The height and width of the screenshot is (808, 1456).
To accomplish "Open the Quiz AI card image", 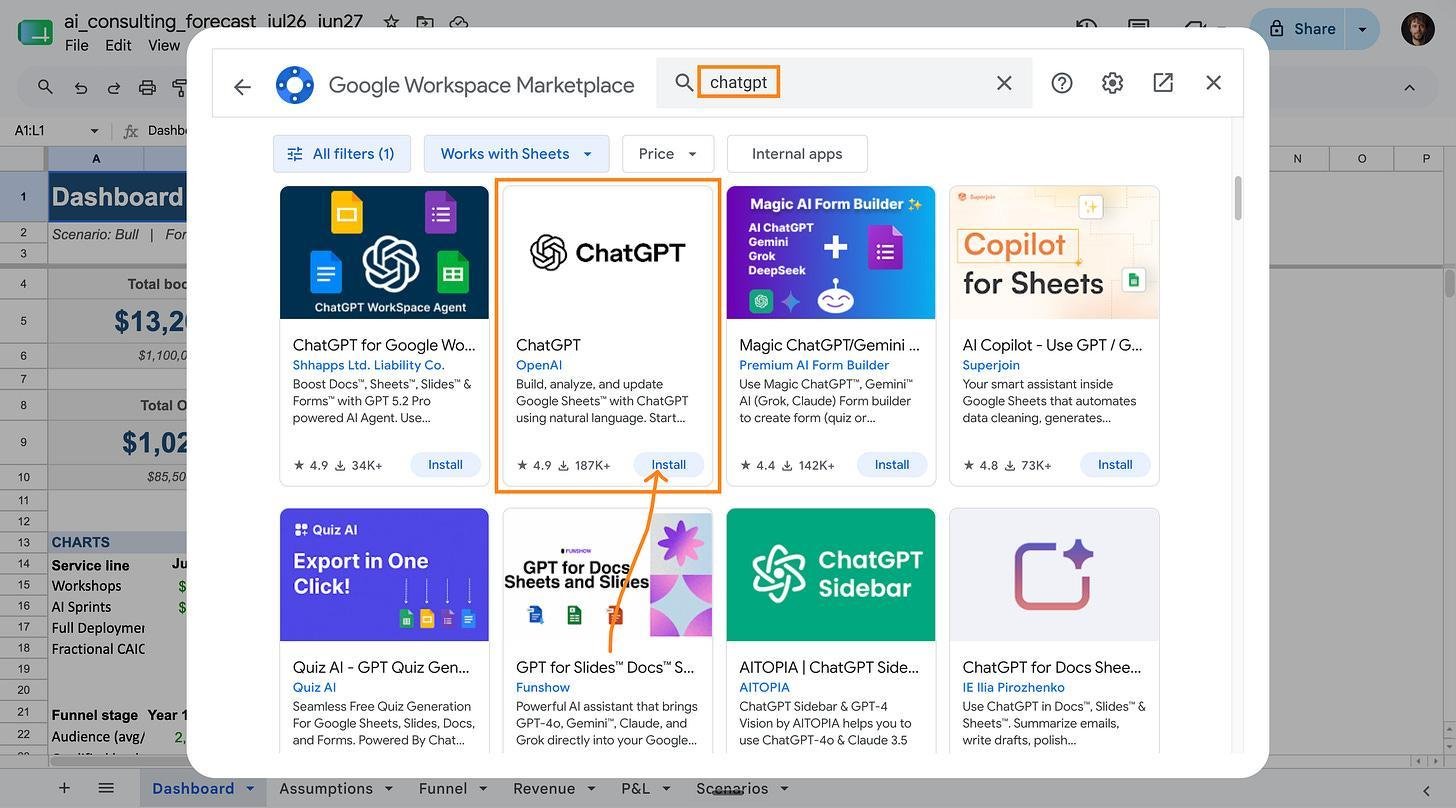I will point(384,575).
